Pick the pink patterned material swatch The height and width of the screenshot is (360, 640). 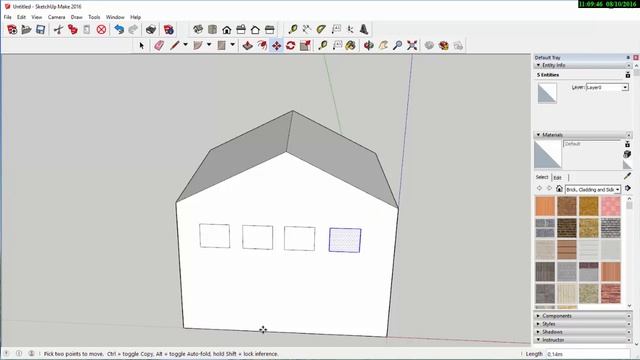pos(611,206)
